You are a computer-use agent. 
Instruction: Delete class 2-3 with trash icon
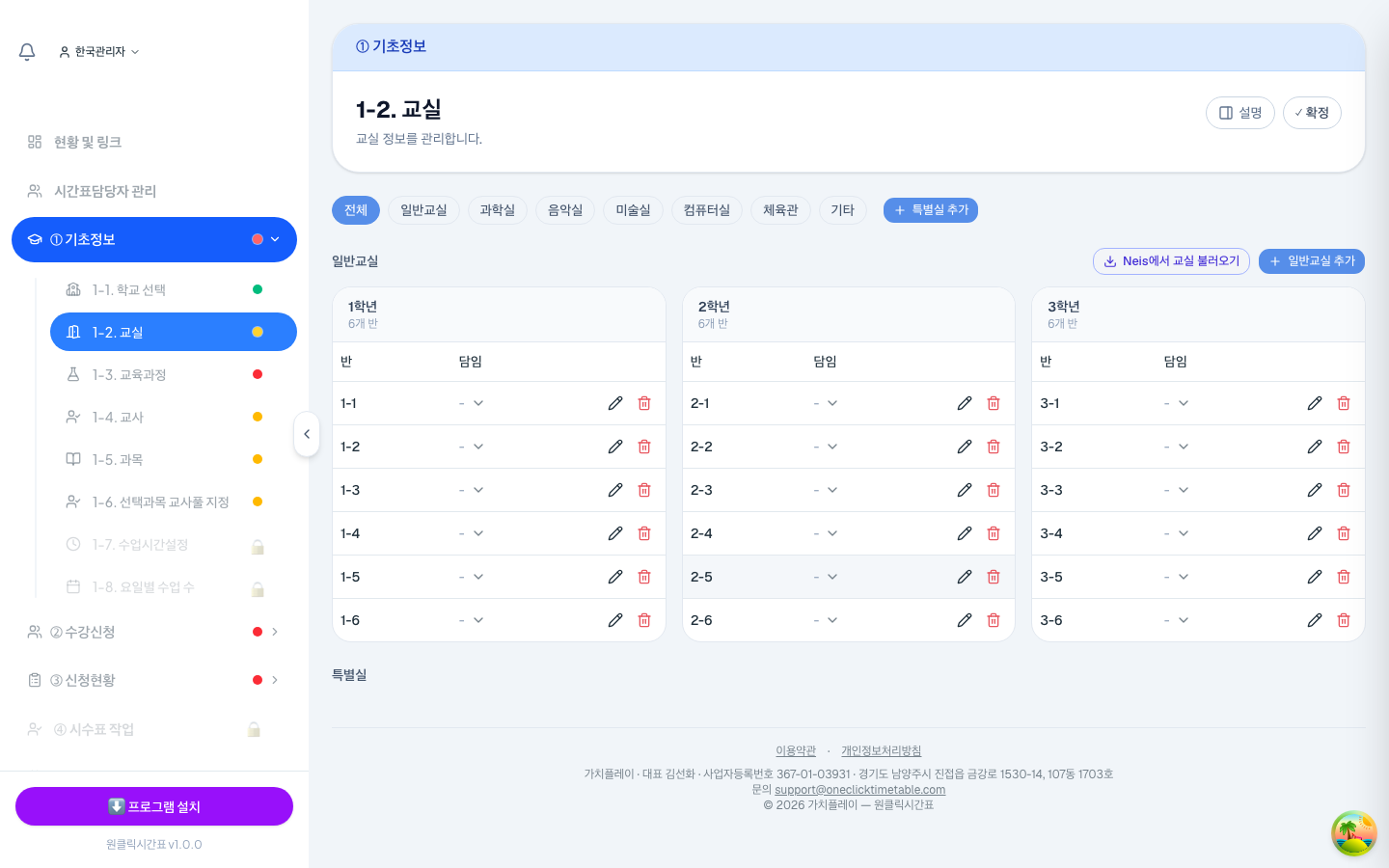pyautogui.click(x=994, y=490)
